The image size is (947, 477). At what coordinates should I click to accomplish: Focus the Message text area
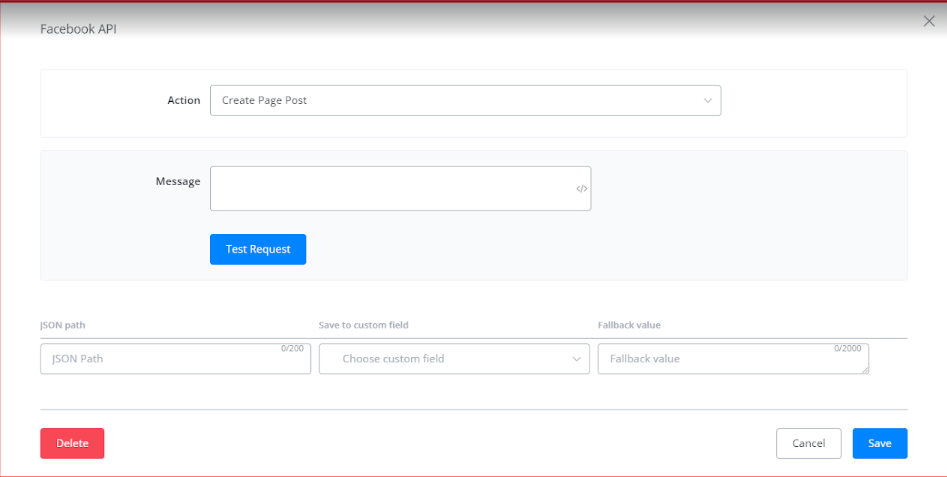(390, 188)
